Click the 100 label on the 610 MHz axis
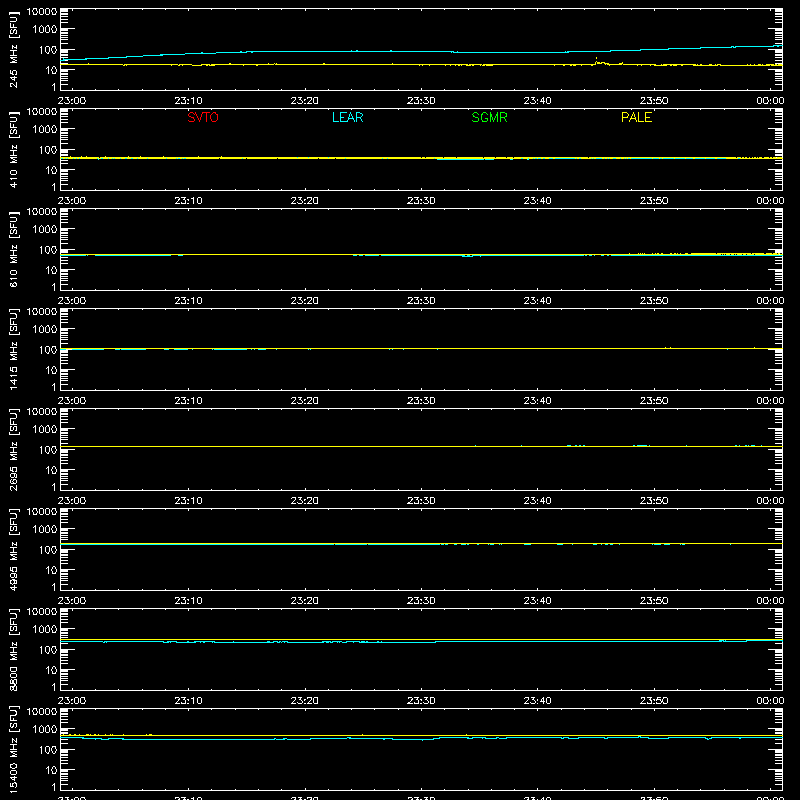Screen dimensions: 800x800 [x=48, y=250]
